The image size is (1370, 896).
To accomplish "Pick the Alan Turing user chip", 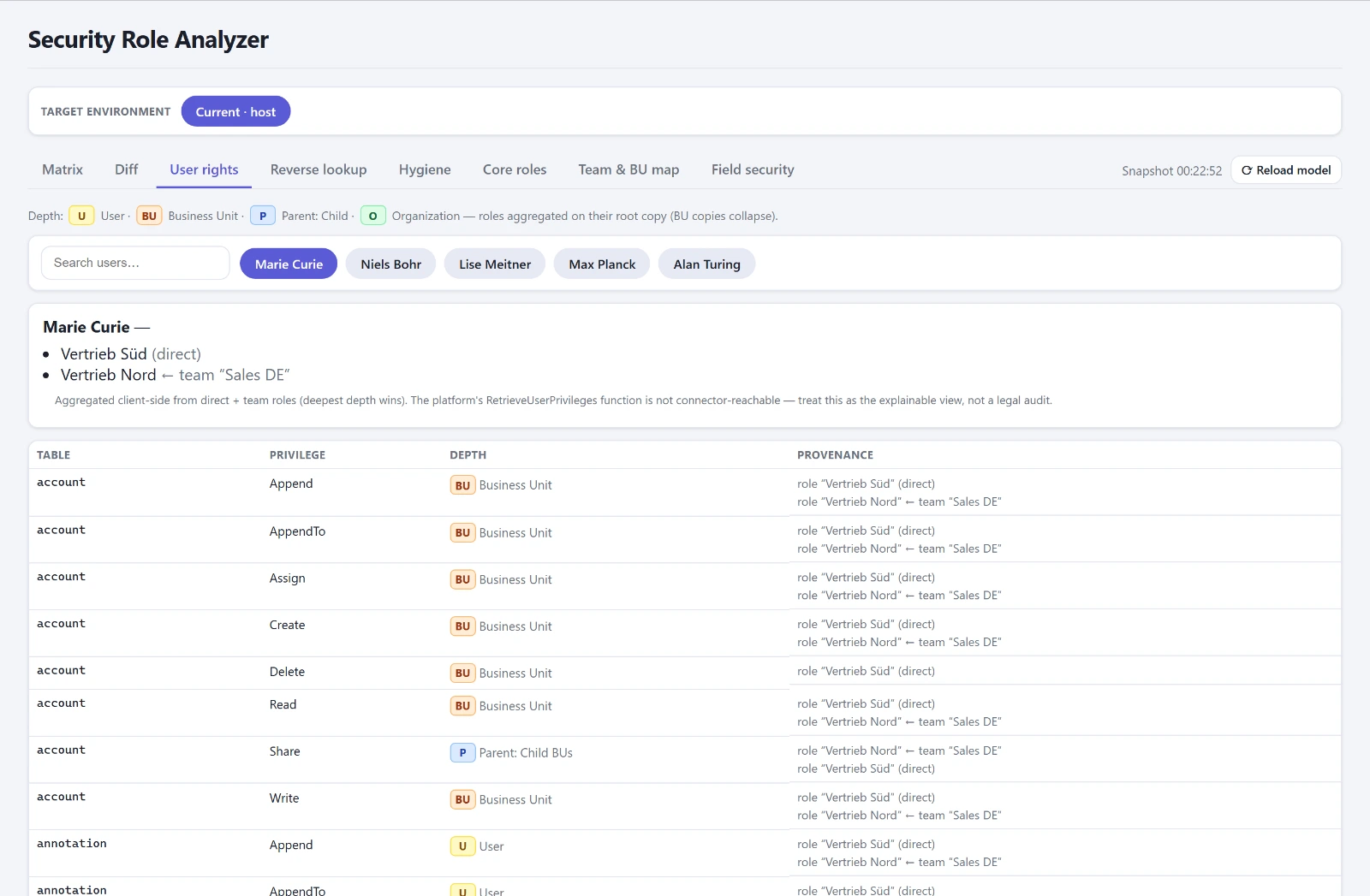I will (706, 264).
